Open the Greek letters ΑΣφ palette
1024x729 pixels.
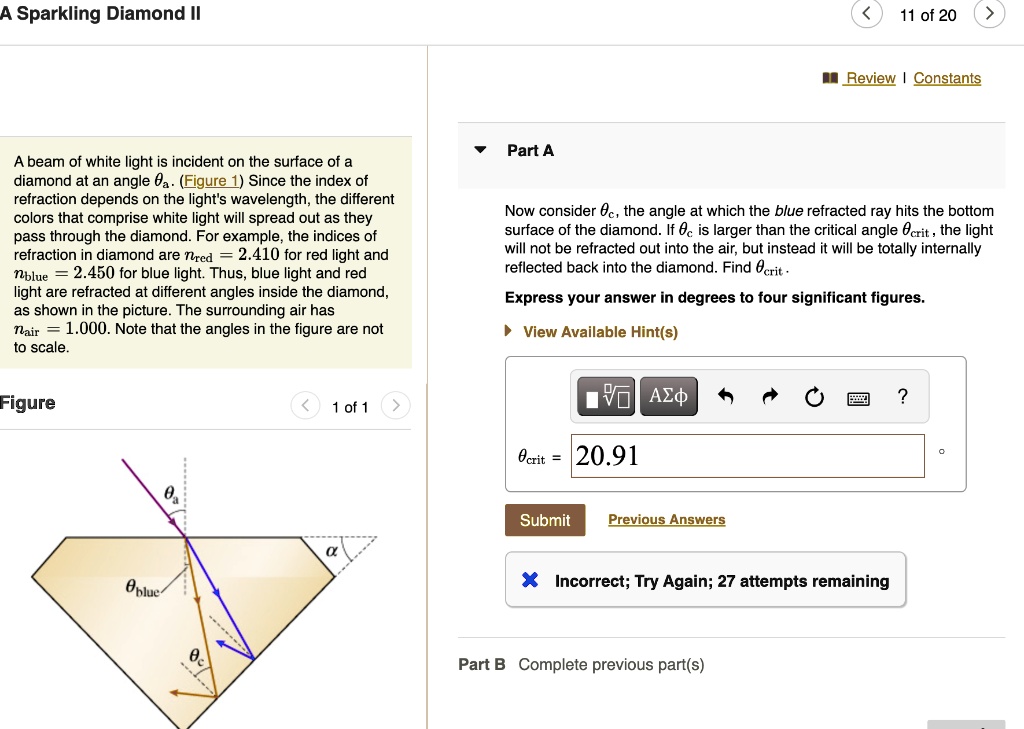coord(668,396)
